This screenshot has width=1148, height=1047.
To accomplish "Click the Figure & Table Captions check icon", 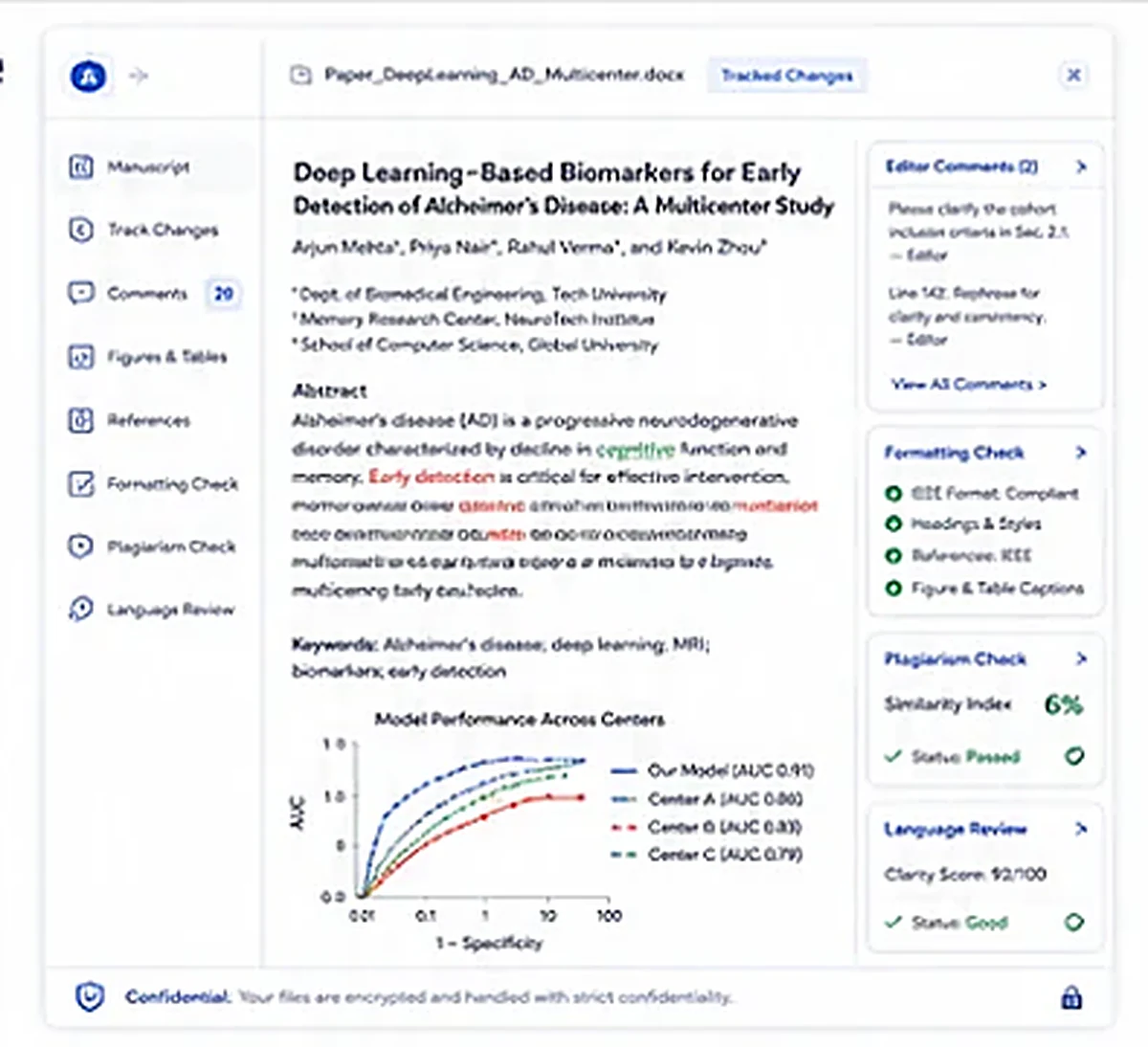I will [894, 588].
